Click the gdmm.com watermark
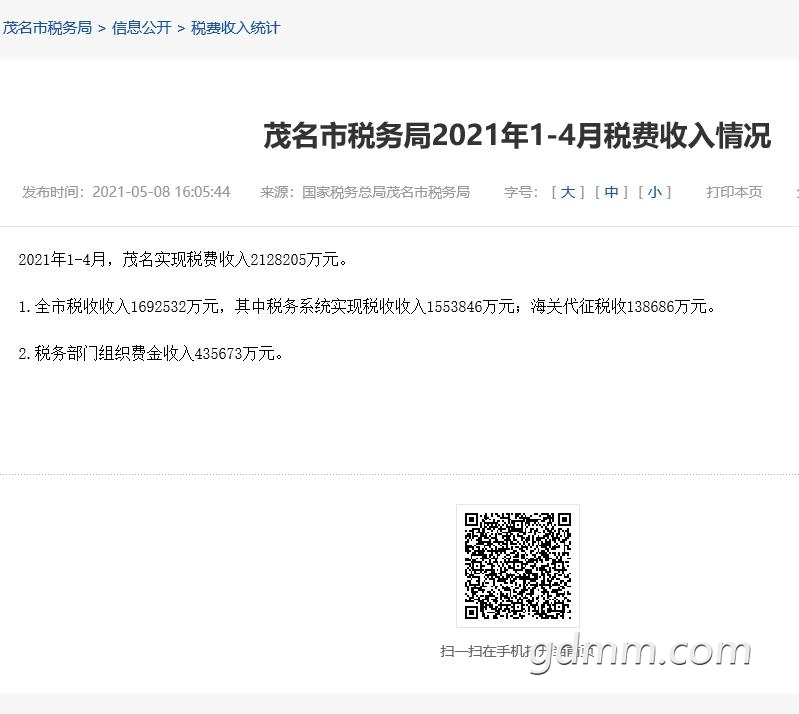This screenshot has height=714, width=799. (640, 651)
